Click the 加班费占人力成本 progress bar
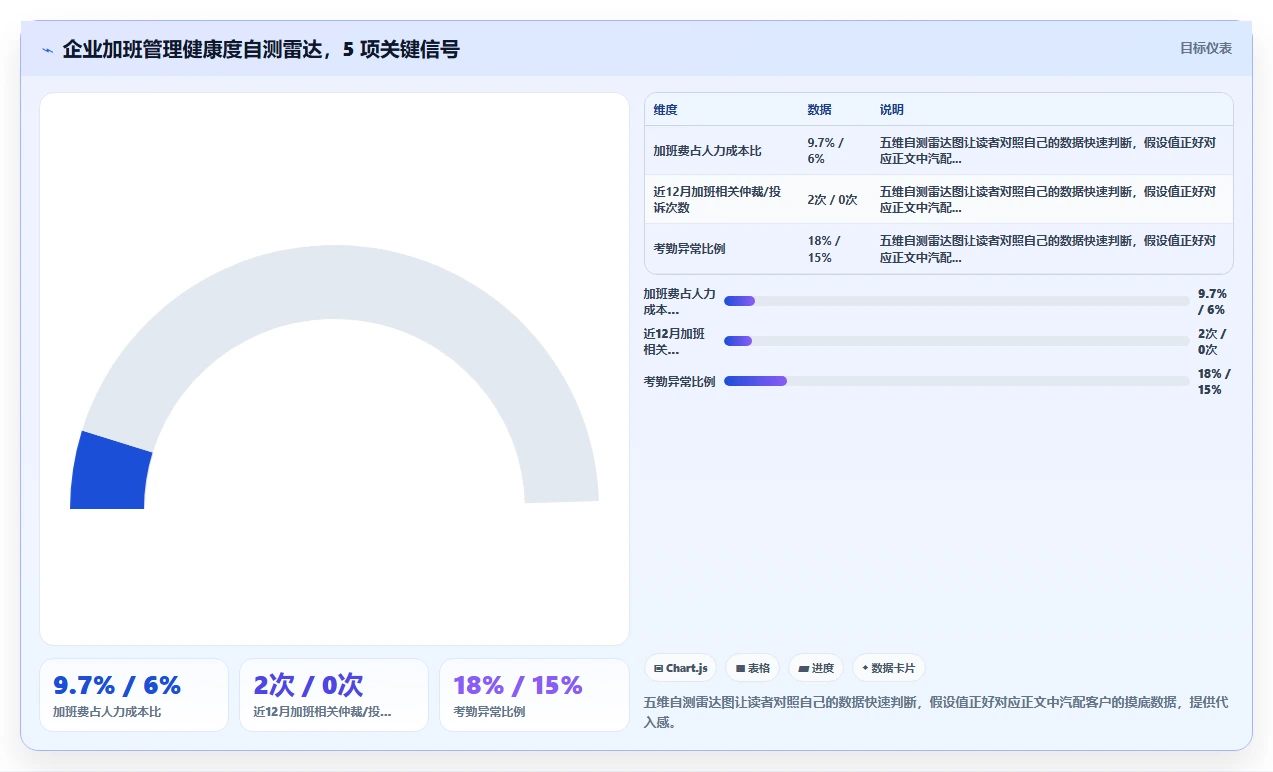This screenshot has height=772, width=1273. point(957,301)
